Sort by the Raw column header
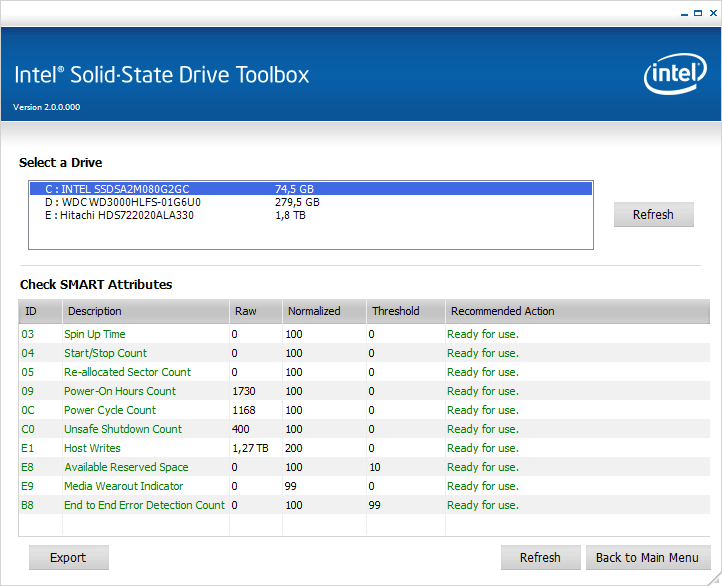722x586 pixels. click(x=256, y=311)
